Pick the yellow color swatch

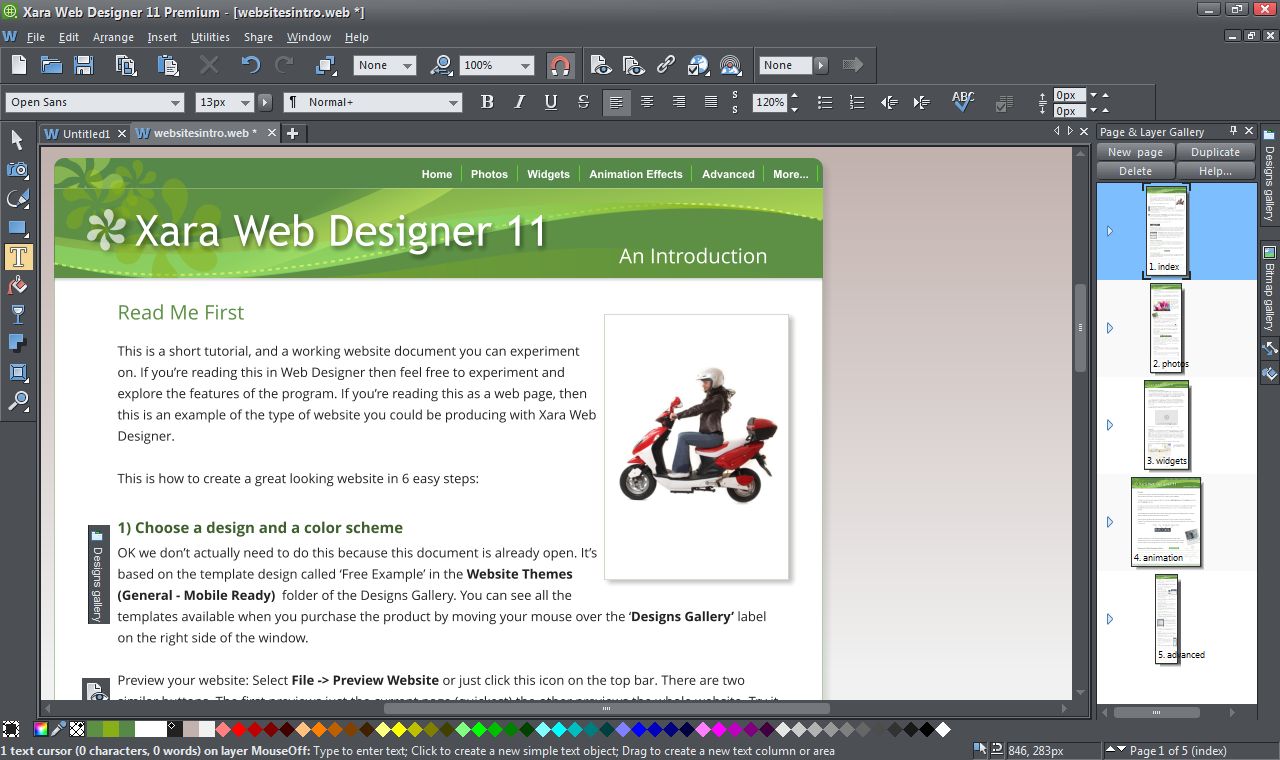(399, 729)
